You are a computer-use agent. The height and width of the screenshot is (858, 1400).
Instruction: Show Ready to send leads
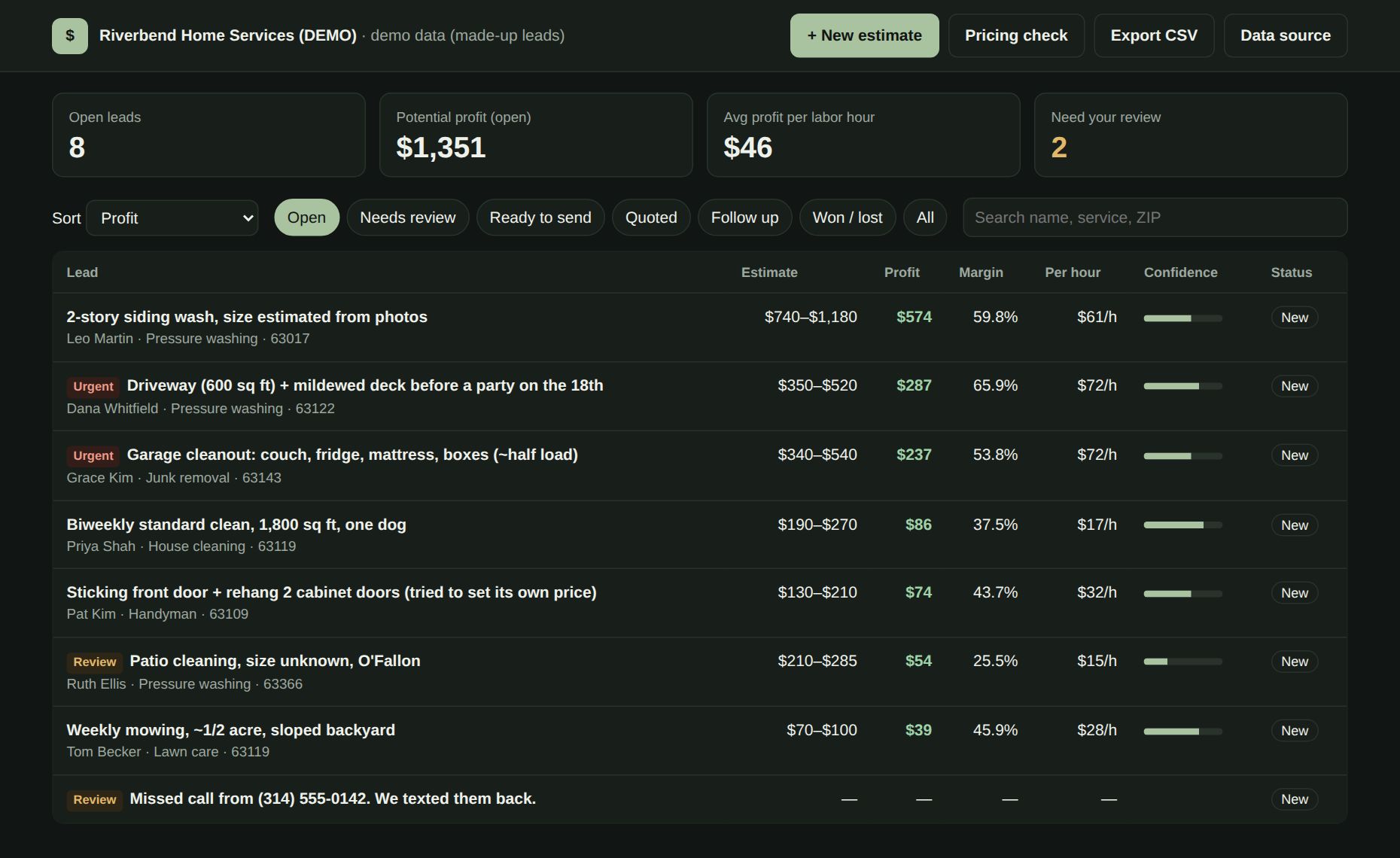tap(540, 218)
